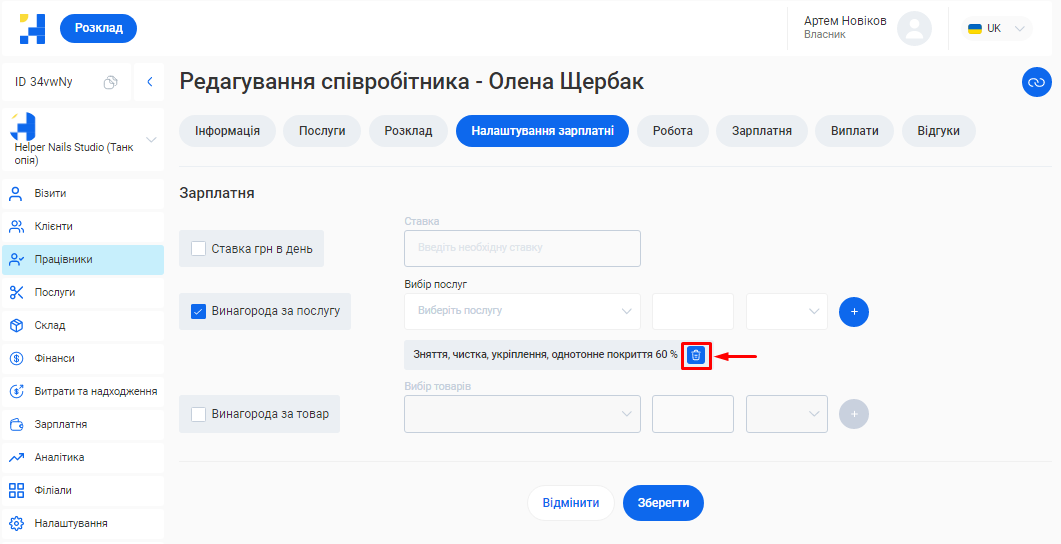
Task: Open Аналітика in the sidebar
Action: (60, 457)
